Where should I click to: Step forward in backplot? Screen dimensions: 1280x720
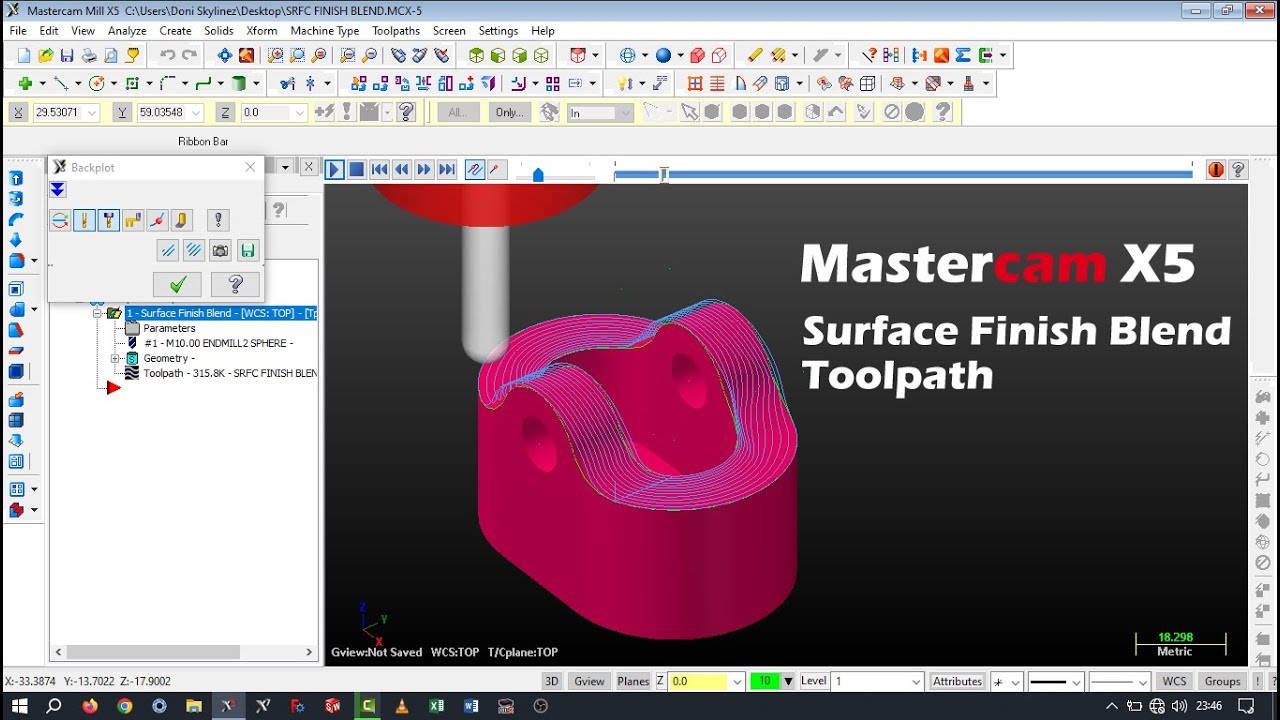tap(424, 170)
